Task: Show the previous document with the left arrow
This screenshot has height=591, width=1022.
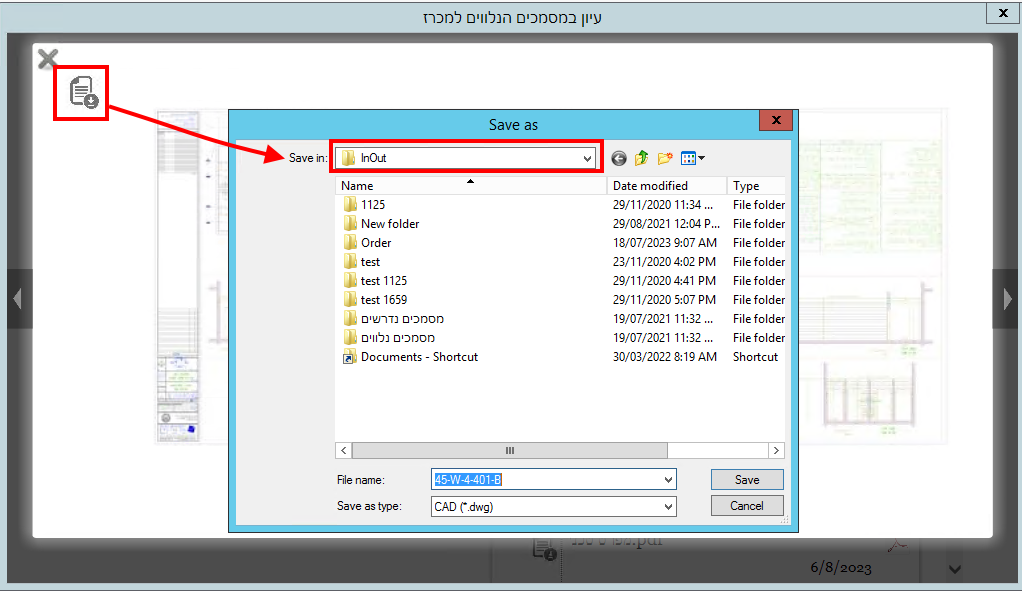Action: 18,298
